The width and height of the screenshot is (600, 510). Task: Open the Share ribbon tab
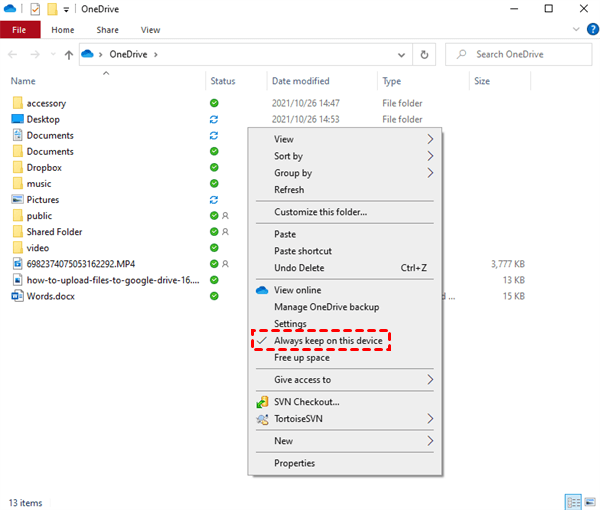point(108,30)
